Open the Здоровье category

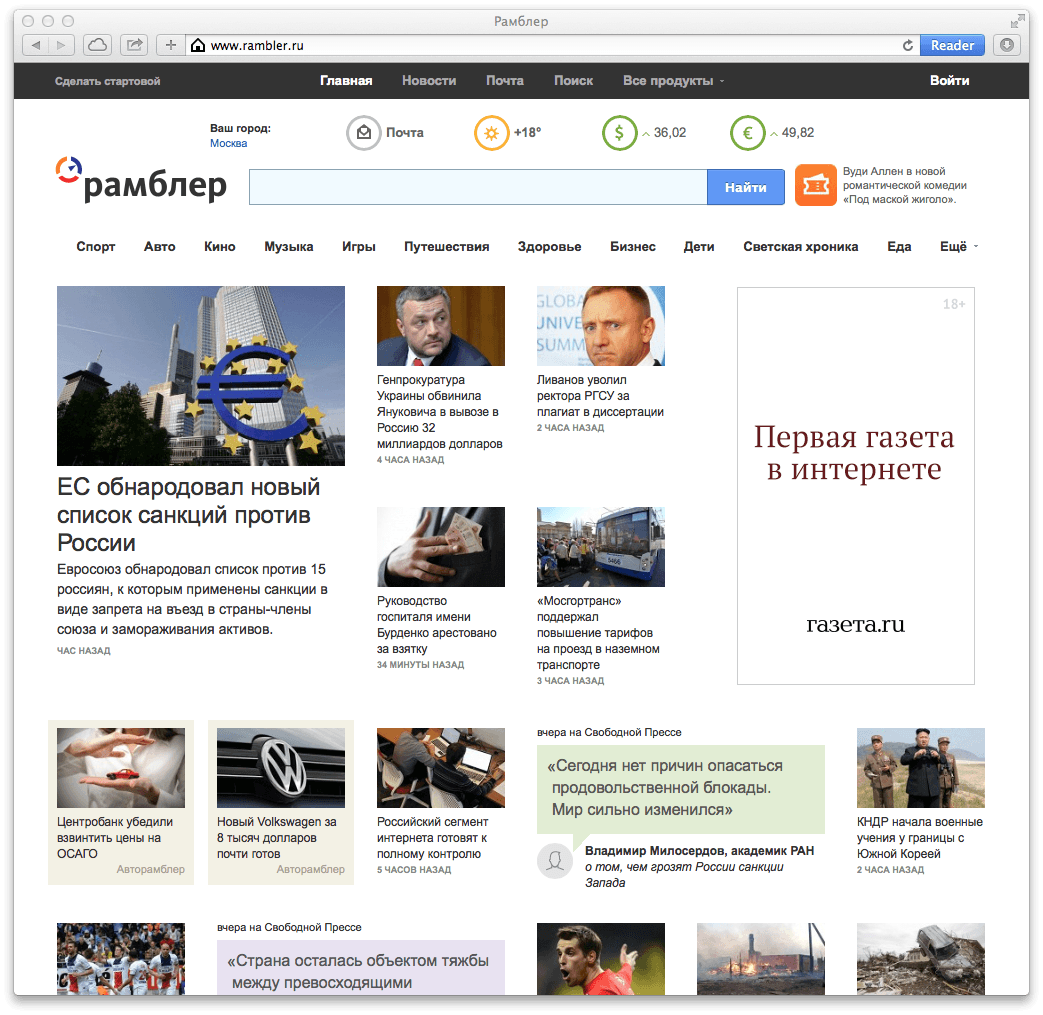549,247
